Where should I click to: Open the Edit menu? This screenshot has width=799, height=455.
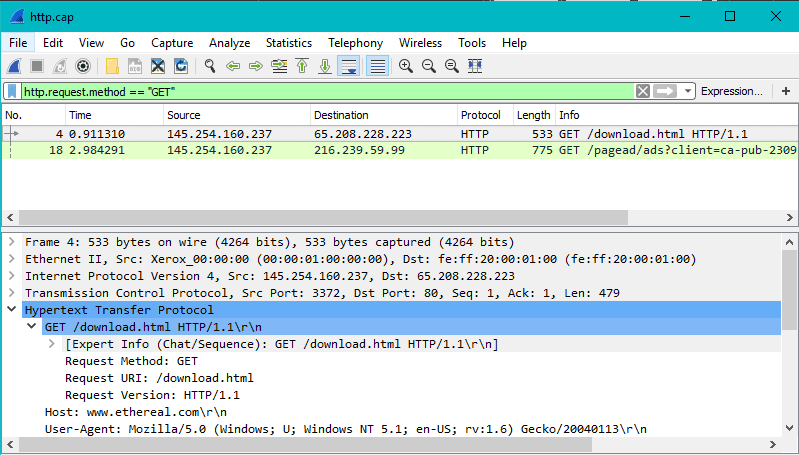coord(53,43)
